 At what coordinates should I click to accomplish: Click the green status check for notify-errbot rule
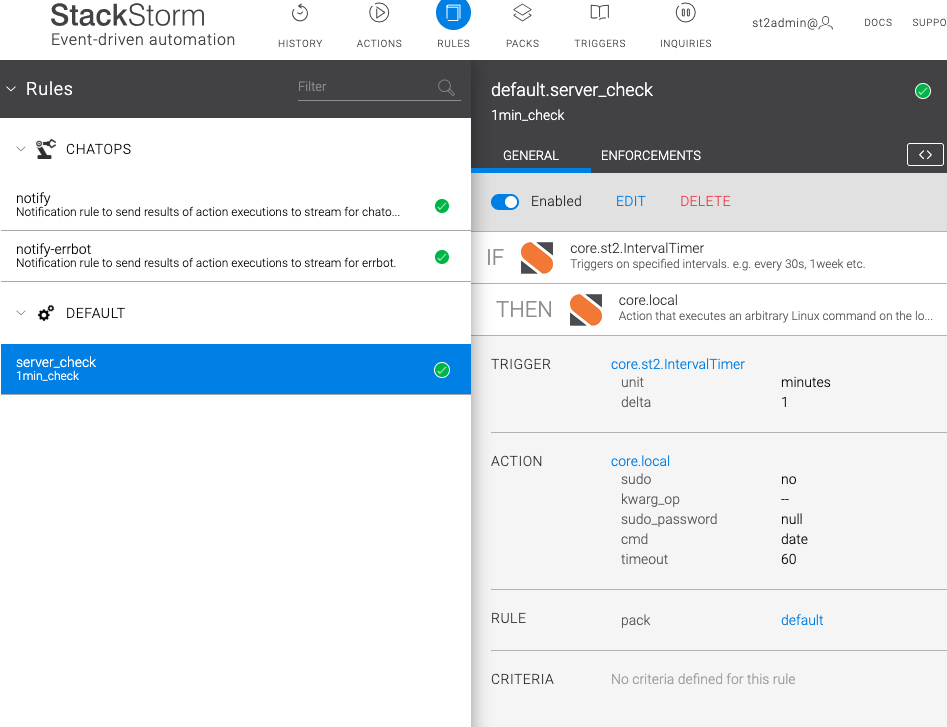click(x=442, y=257)
